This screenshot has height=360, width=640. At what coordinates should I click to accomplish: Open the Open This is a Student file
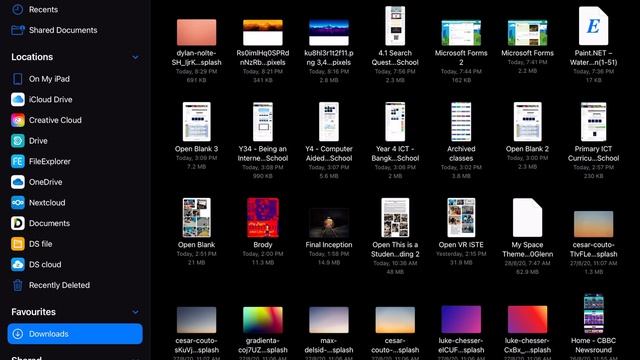pos(395,218)
